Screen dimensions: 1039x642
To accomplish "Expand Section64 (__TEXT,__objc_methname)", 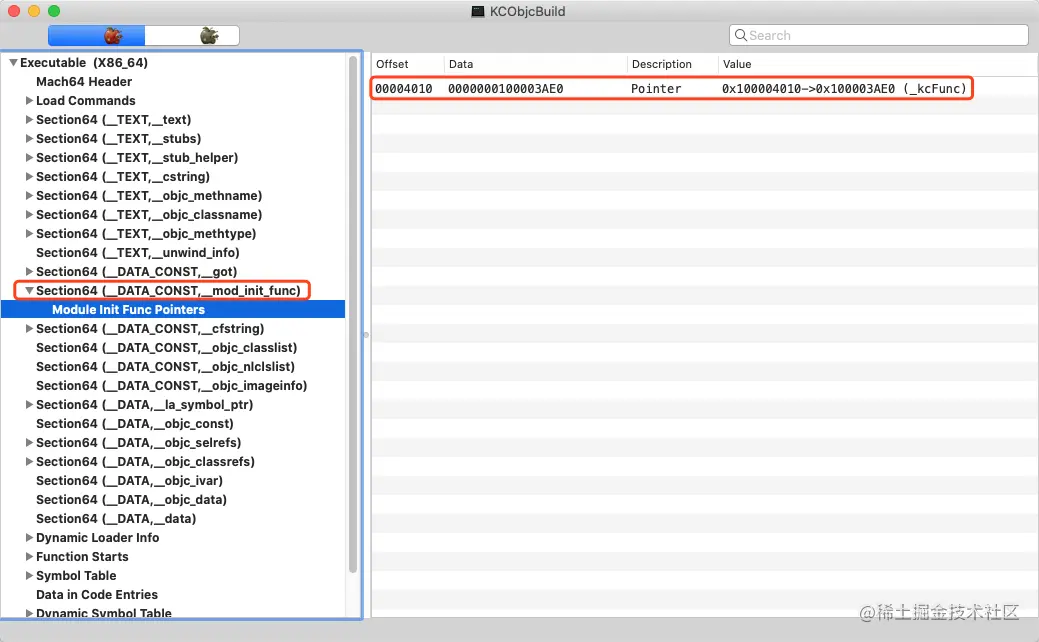I will tap(29, 195).
